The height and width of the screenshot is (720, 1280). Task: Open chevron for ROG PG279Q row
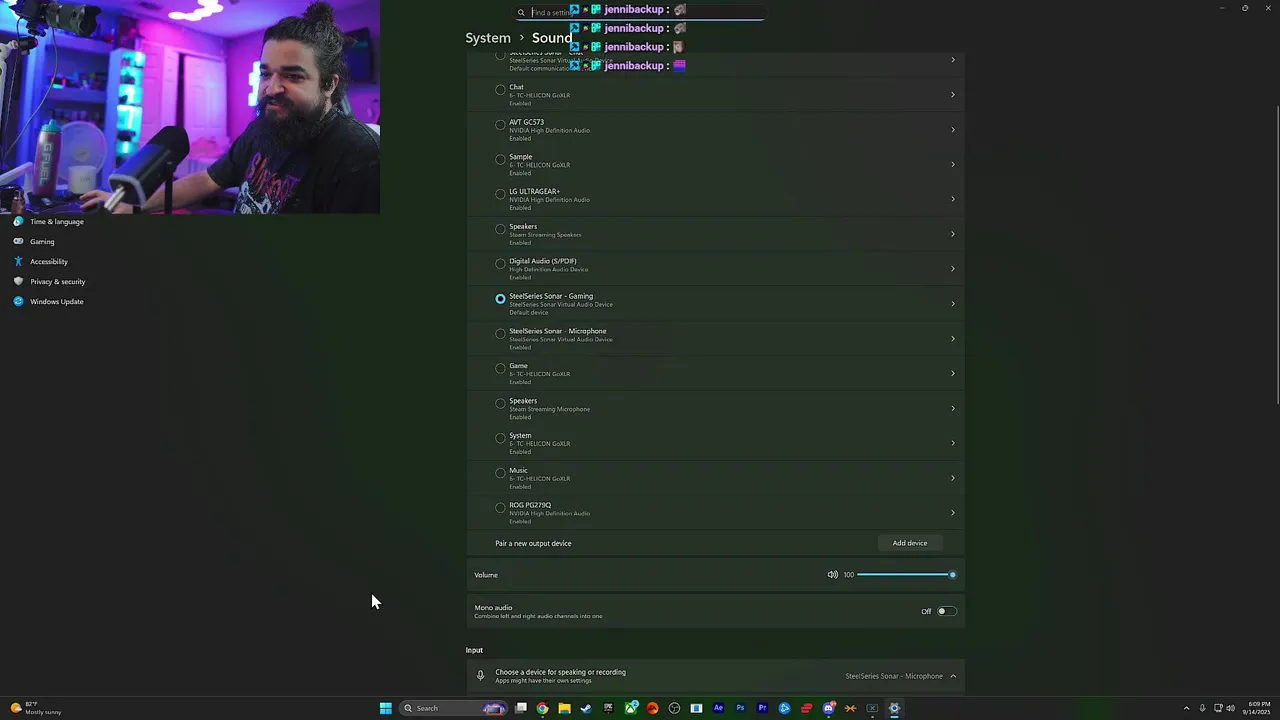[952, 513]
